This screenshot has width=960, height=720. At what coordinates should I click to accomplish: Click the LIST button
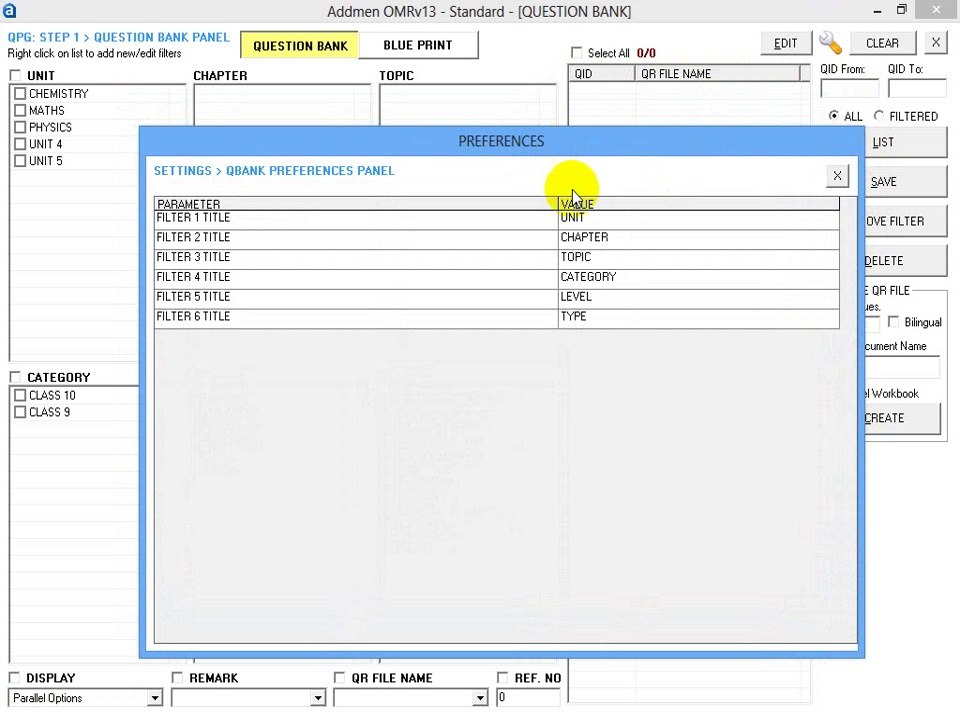pos(905,143)
